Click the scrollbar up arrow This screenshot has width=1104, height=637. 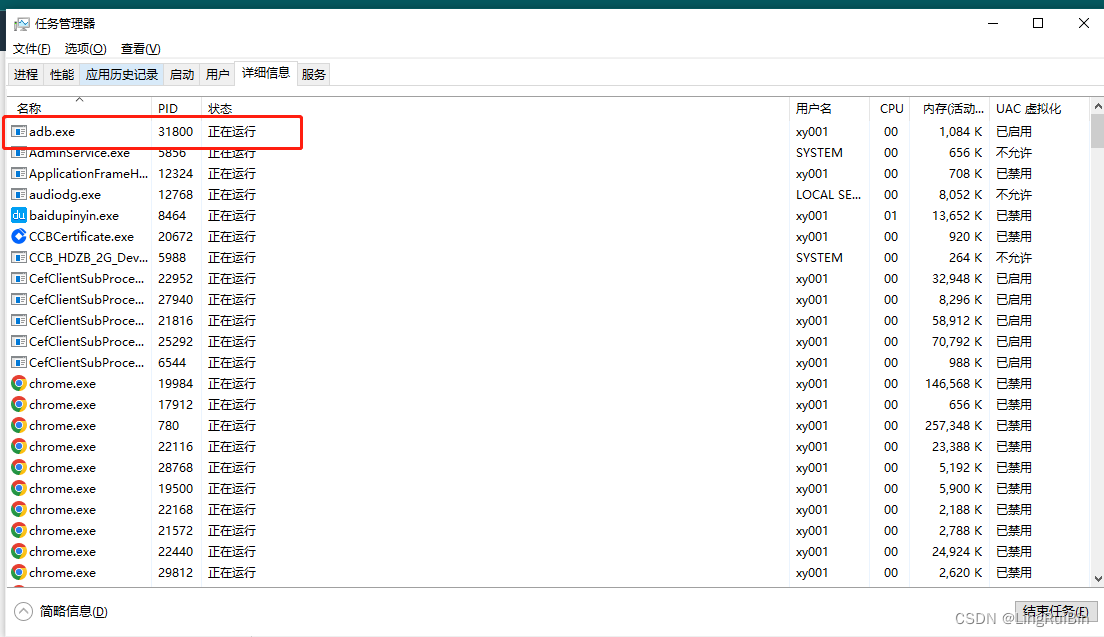pos(1098,106)
